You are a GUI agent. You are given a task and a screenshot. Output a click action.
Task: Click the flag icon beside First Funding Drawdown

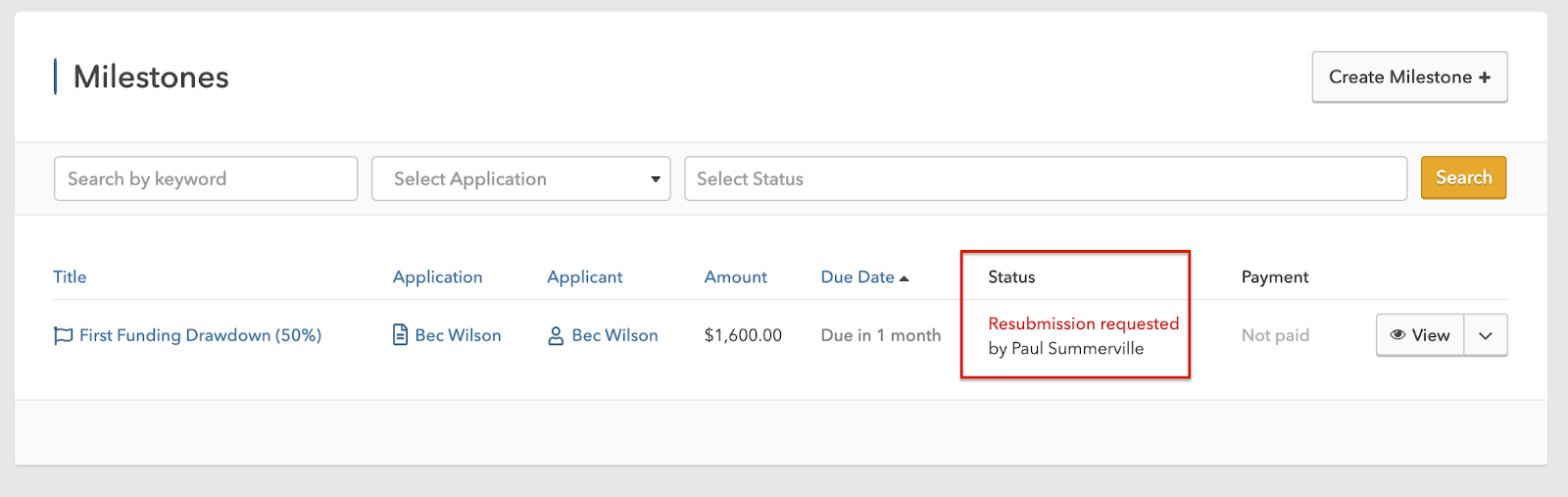tap(63, 335)
